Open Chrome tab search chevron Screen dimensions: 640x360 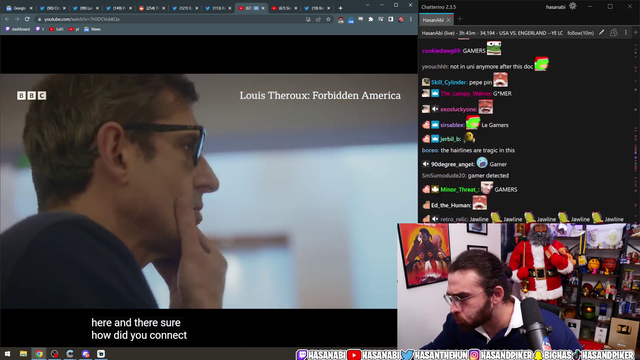[367, 5]
